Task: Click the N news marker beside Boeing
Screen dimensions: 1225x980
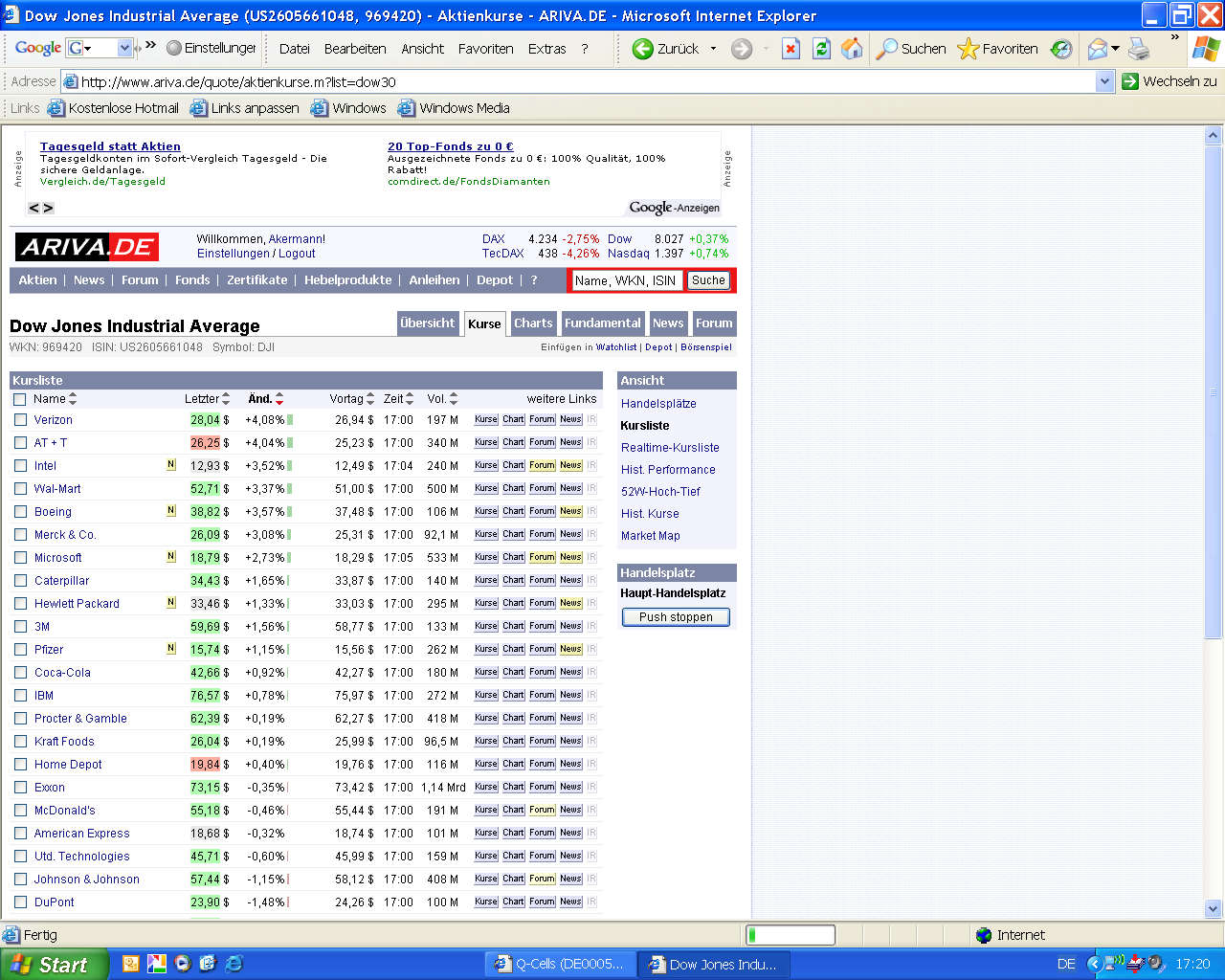Action: click(x=171, y=511)
